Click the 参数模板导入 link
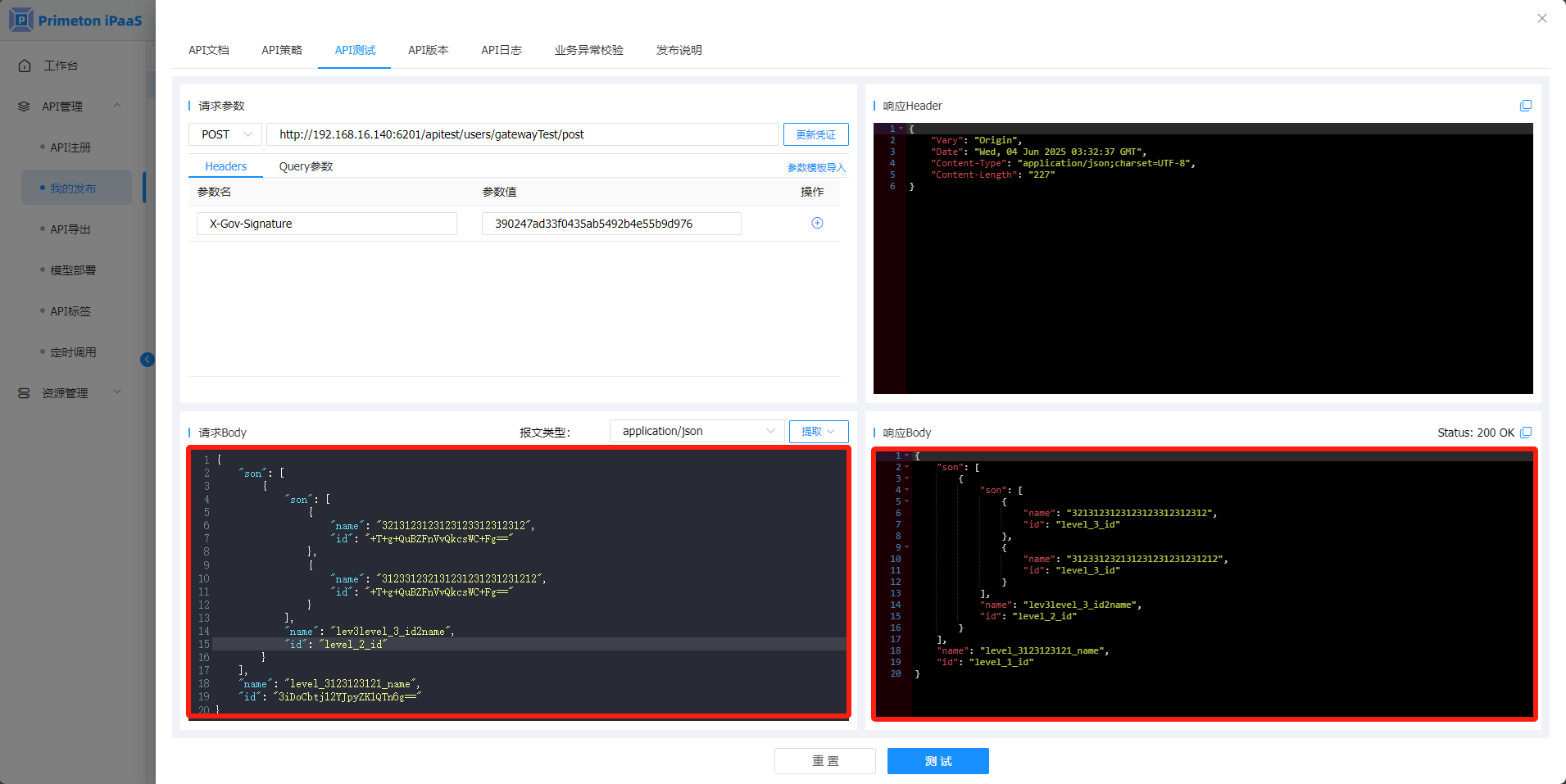Viewport: 1566px width, 784px height. point(815,168)
